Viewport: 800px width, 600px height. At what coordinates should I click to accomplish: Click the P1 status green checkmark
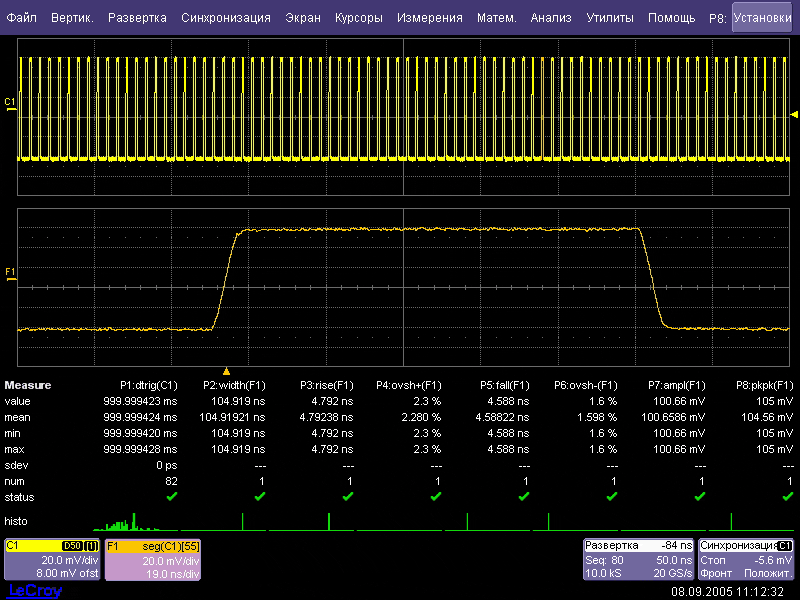click(171, 496)
